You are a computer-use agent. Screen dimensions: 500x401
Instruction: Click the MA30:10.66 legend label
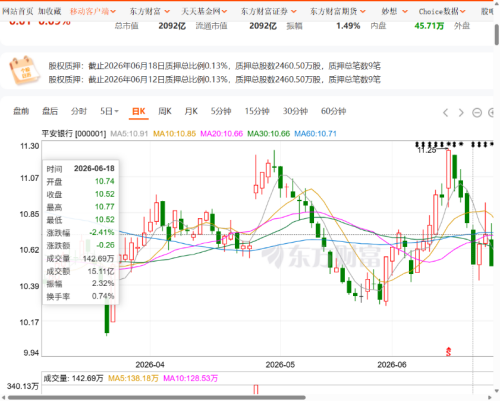click(269, 134)
